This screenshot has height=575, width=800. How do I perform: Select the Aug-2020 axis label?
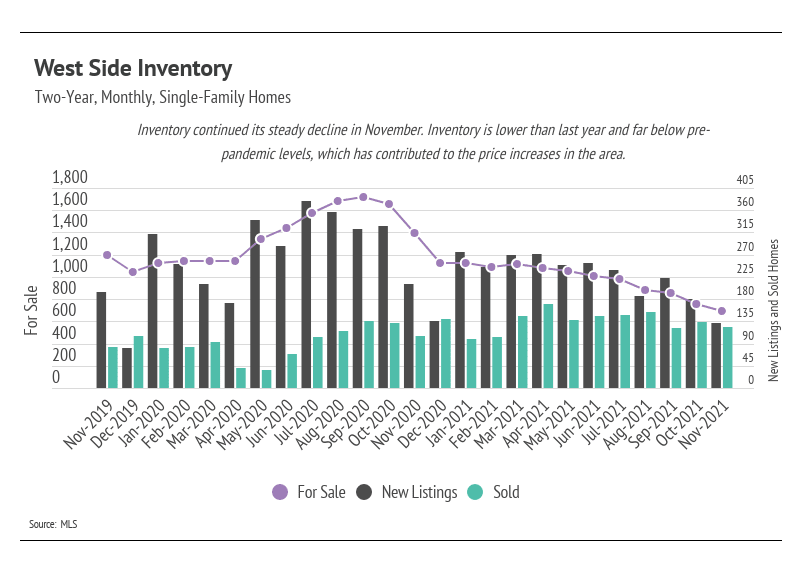pyautogui.click(x=319, y=424)
